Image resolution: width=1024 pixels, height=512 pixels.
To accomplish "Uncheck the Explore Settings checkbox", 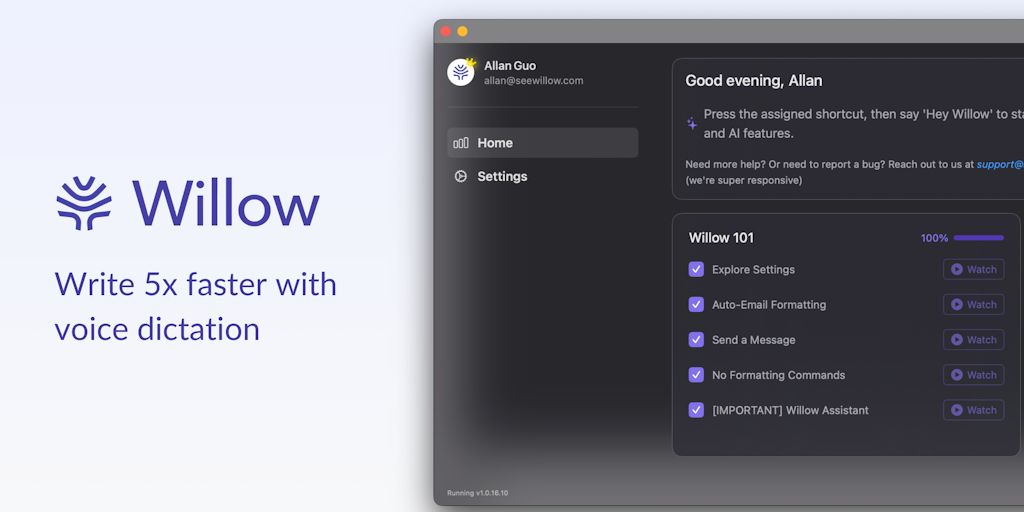I will coord(696,269).
